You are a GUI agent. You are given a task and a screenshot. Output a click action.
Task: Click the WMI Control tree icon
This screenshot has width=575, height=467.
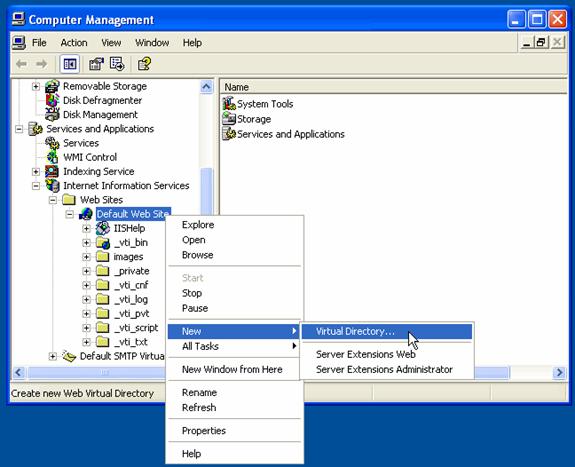coord(52,157)
